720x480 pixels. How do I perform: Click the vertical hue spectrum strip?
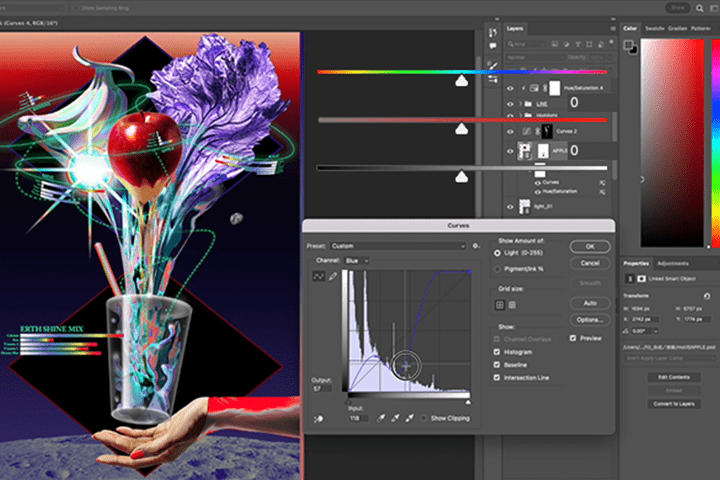[x=715, y=143]
